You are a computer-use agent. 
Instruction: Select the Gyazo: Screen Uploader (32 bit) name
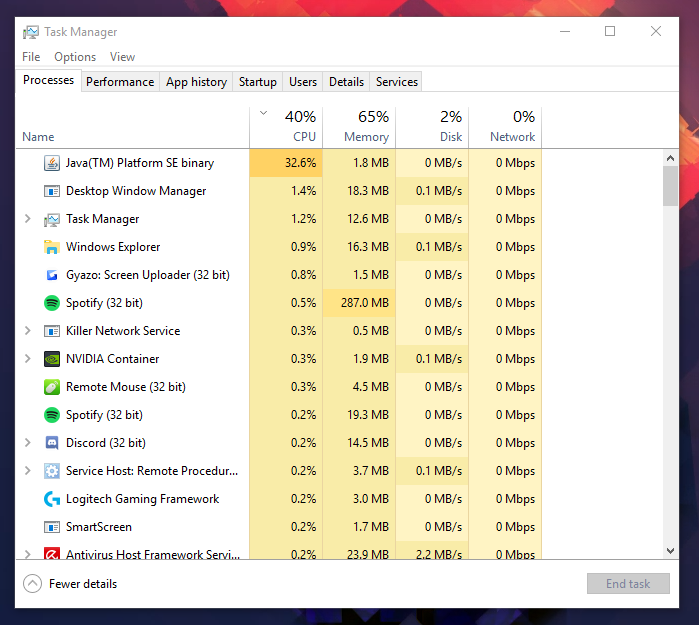point(148,275)
